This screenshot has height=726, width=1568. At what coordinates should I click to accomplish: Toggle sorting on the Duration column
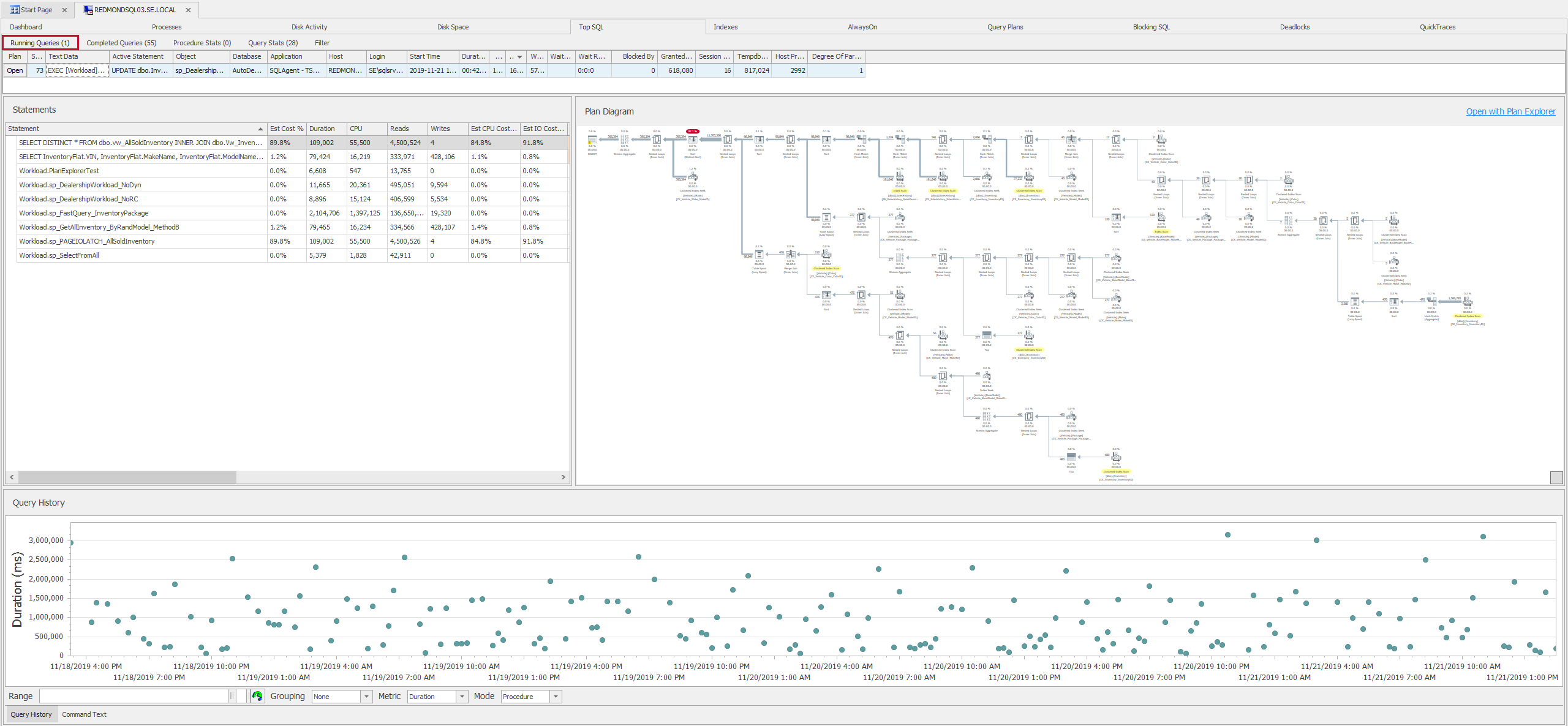tap(323, 129)
